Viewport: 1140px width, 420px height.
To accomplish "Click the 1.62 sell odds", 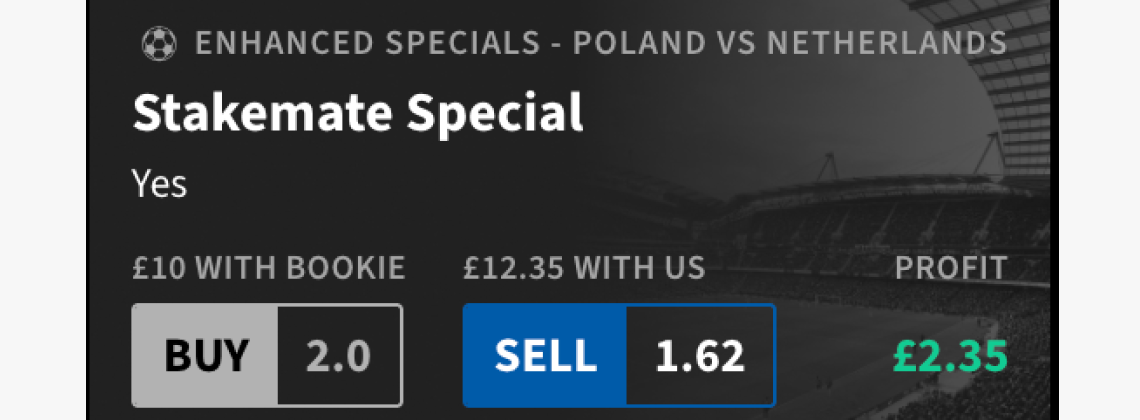I will pos(699,356).
